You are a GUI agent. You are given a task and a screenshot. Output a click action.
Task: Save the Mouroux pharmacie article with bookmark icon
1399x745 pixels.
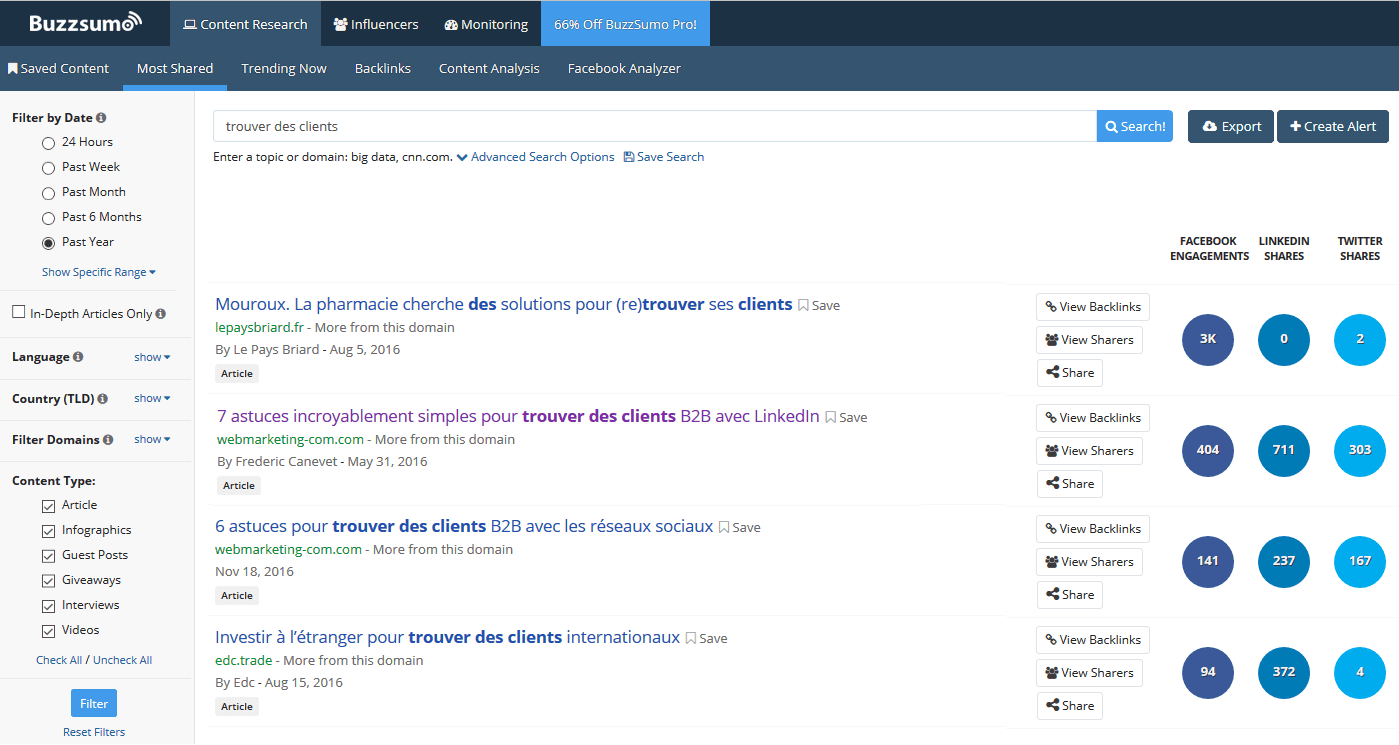[x=819, y=306]
